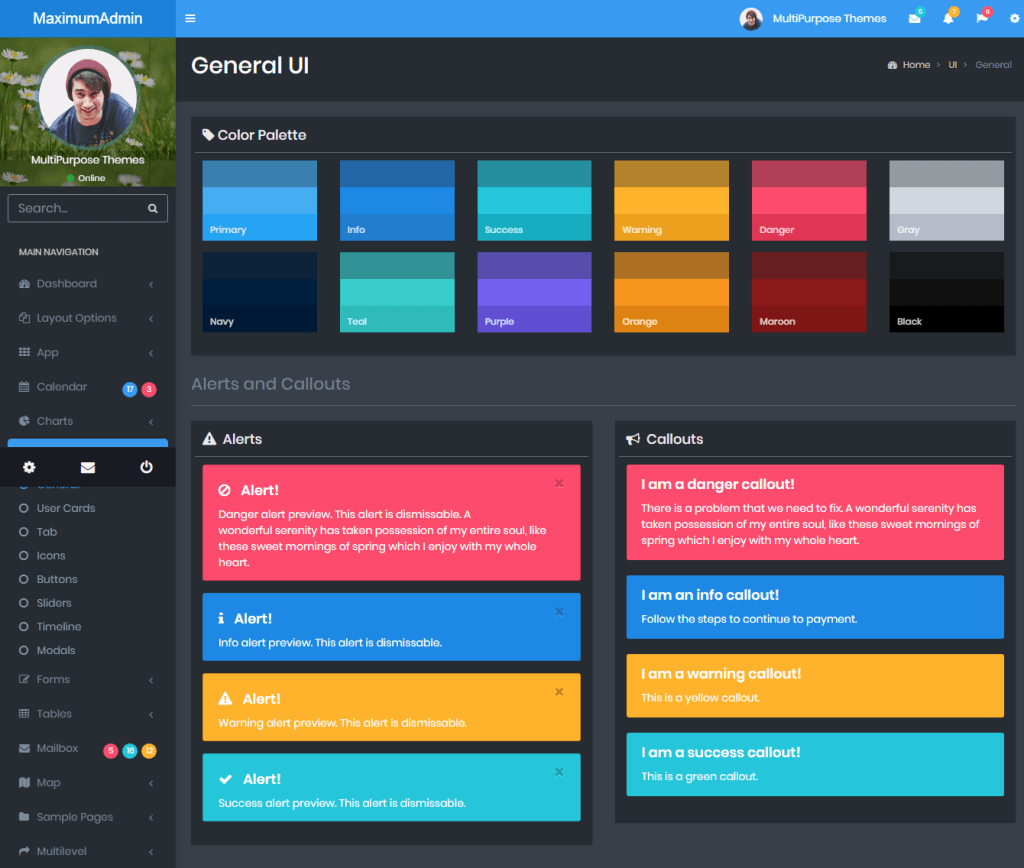Select the Primary color swatch
The width and height of the screenshot is (1024, 868).
[x=259, y=201]
